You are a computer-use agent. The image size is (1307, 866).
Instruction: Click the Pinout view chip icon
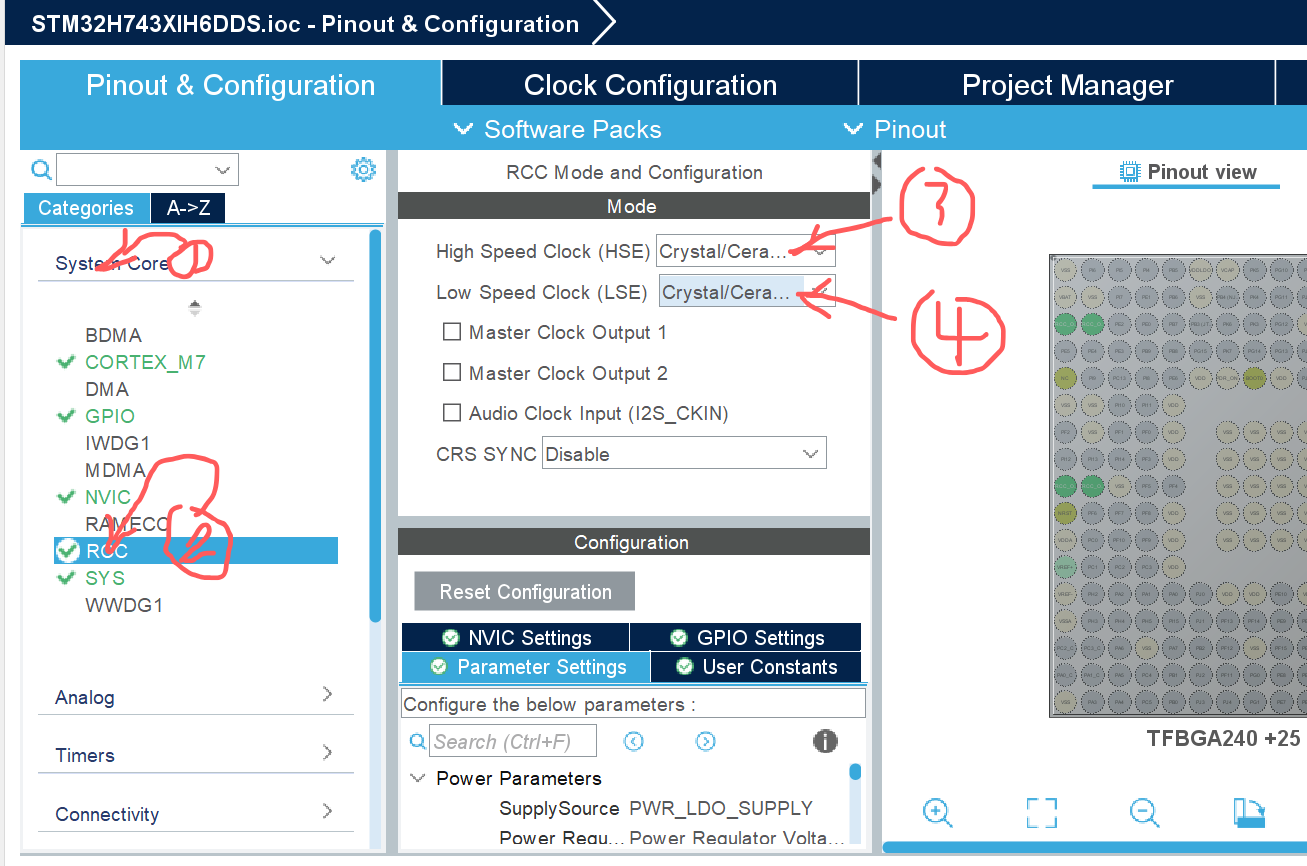1130,171
